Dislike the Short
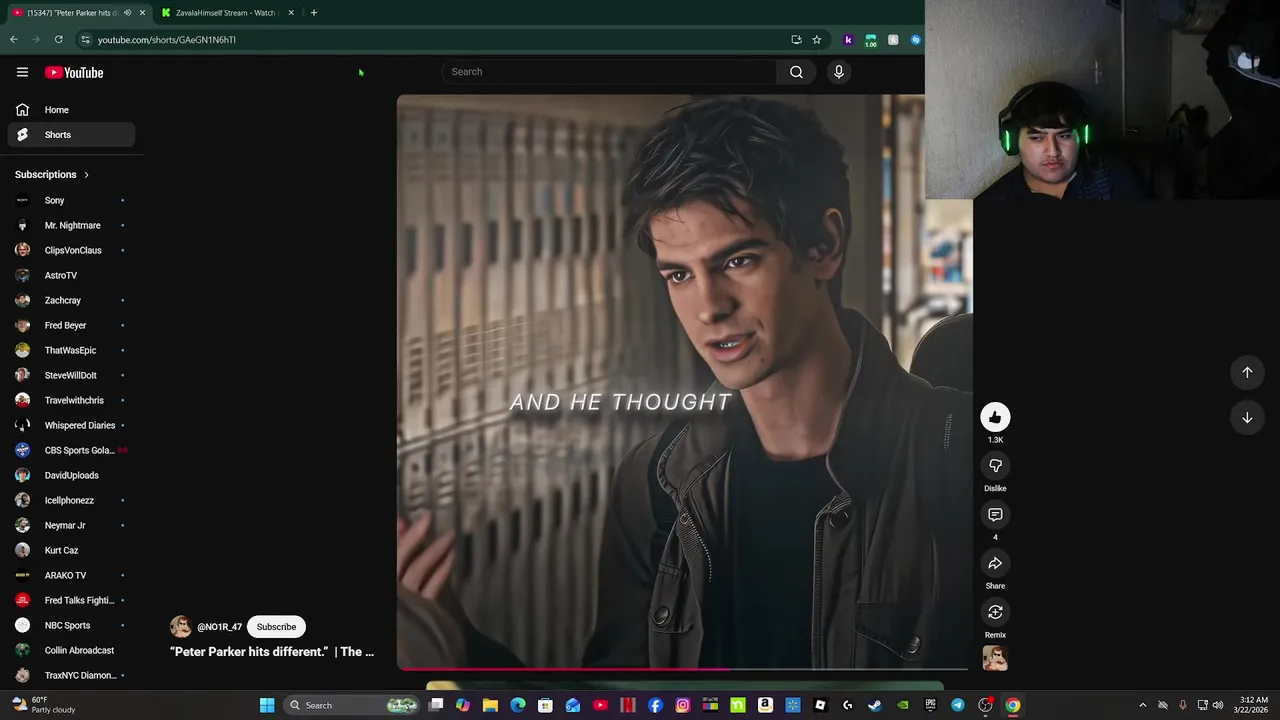Image resolution: width=1280 pixels, height=720 pixels. point(995,466)
